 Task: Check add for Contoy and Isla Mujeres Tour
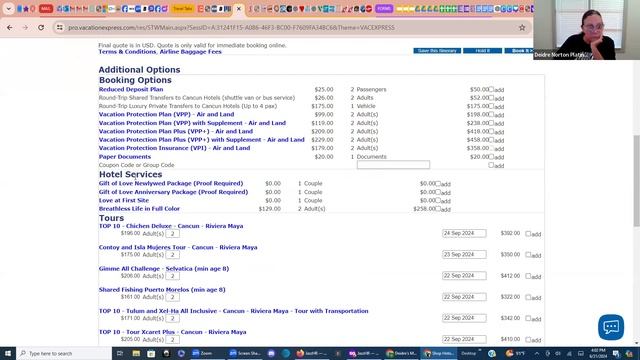point(528,254)
